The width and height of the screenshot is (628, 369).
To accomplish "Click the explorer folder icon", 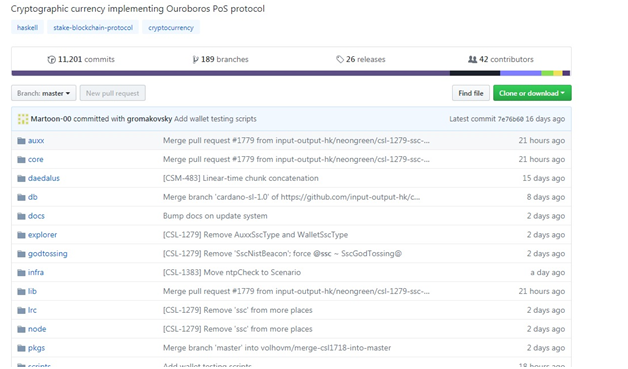I will pos(21,235).
